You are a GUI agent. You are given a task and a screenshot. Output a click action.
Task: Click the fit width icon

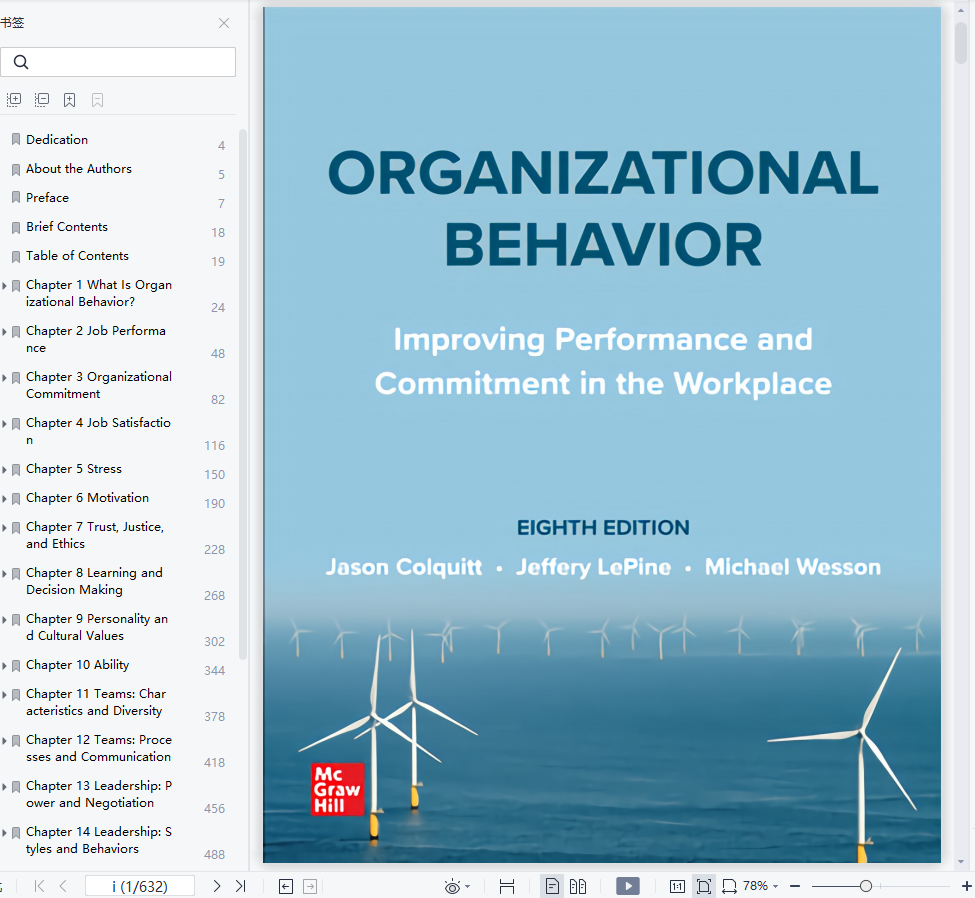tap(729, 887)
